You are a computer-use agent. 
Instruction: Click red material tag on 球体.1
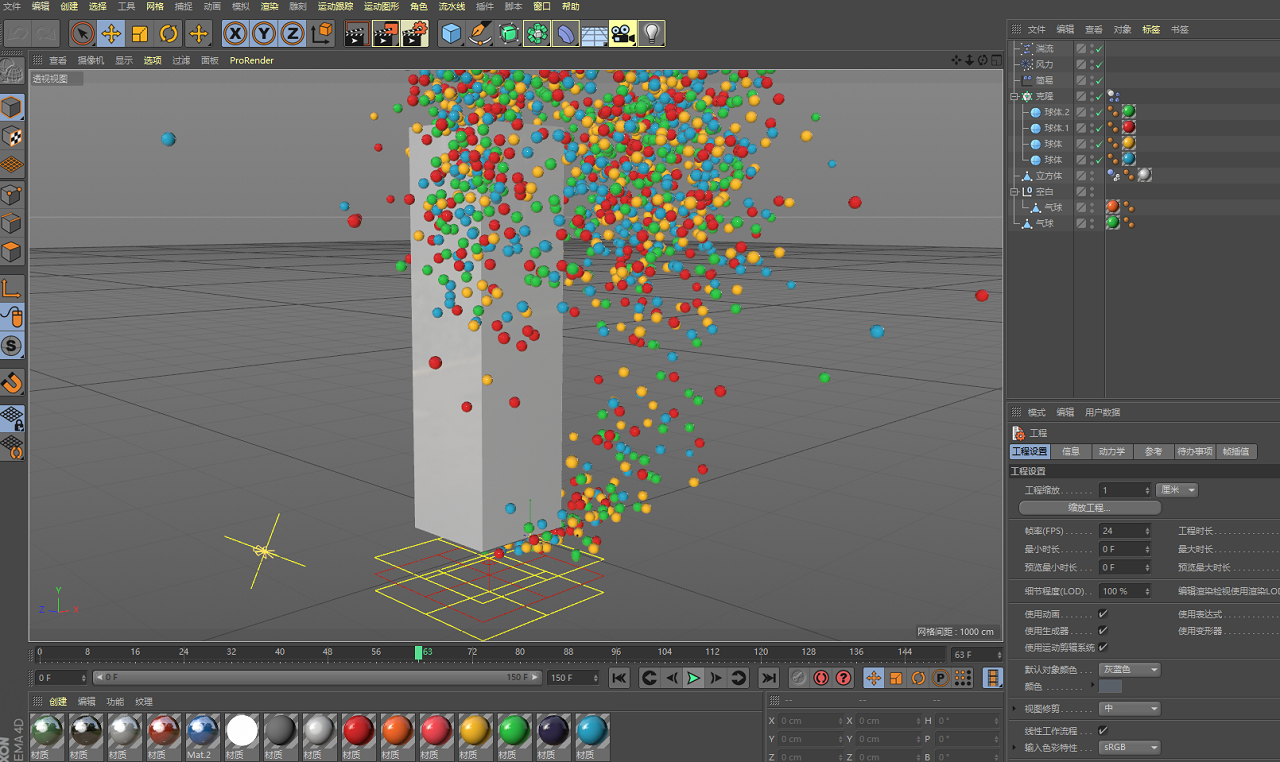1129,128
